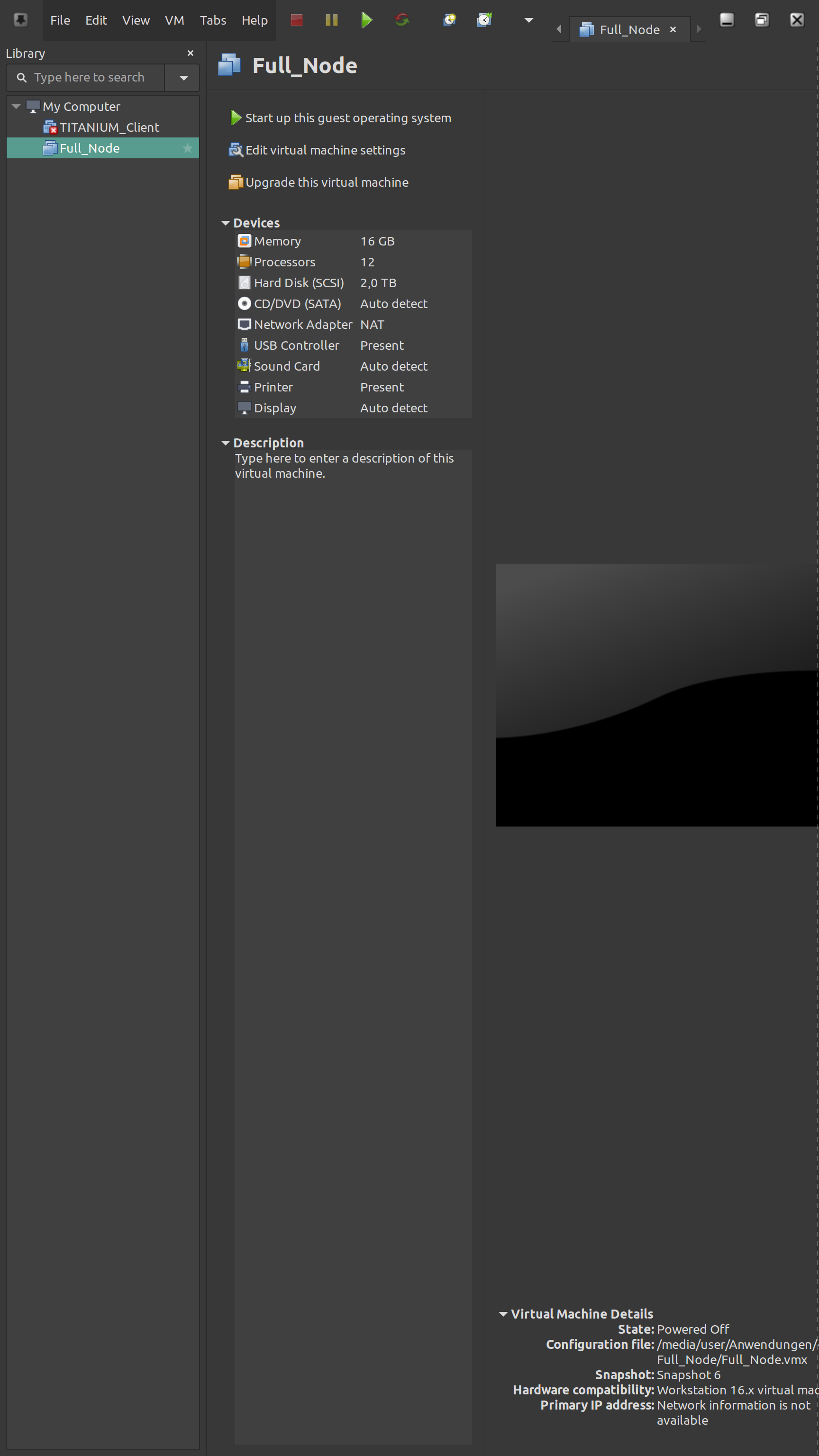Open the Edit menu

(x=96, y=20)
